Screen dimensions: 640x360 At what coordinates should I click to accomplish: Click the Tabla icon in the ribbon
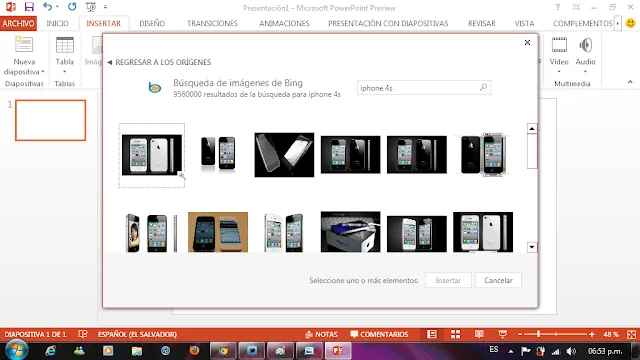tap(65, 45)
